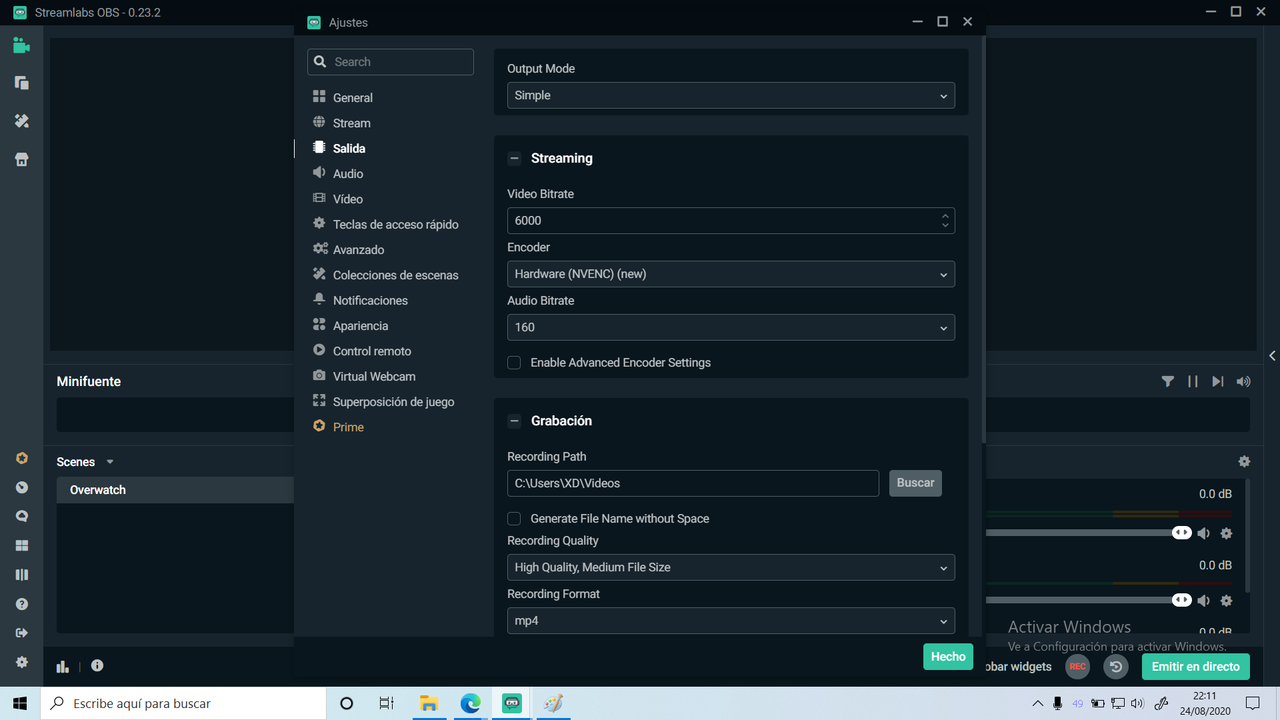Open mixer settings gear above audio sources

point(1244,461)
